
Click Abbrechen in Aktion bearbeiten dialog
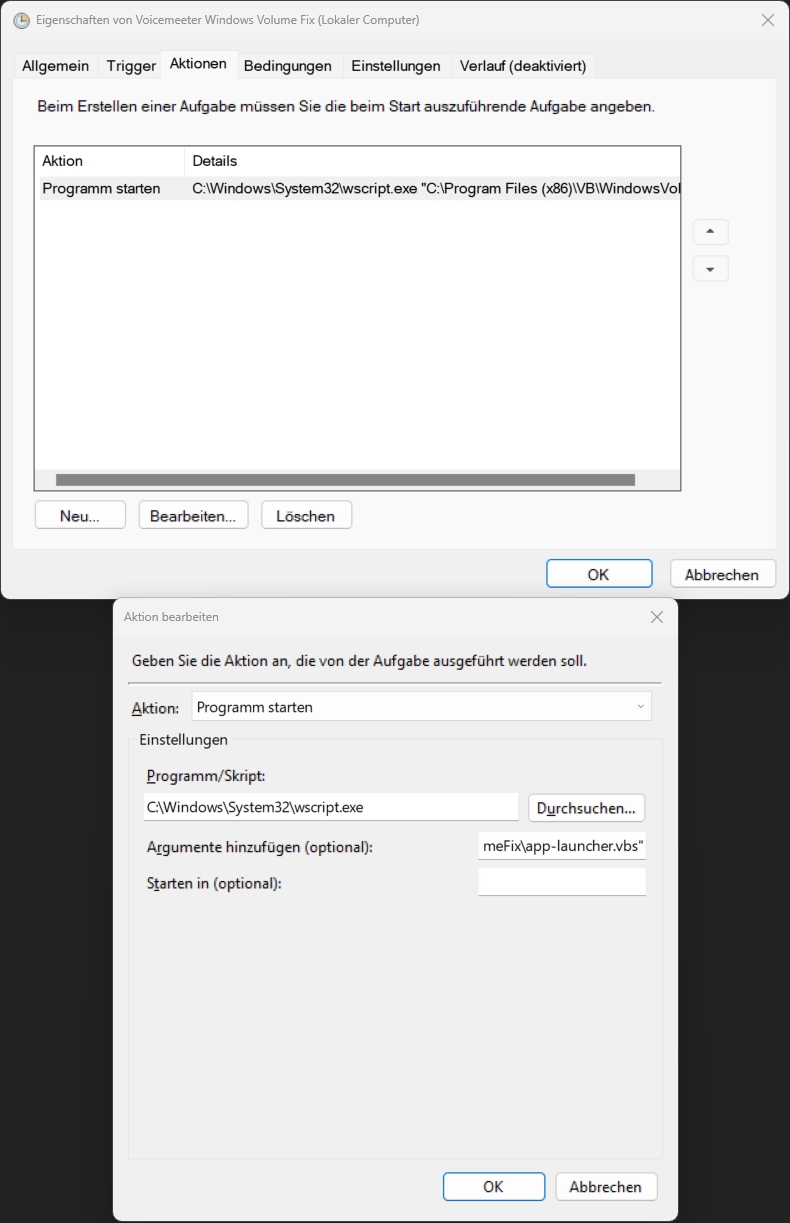tap(606, 1187)
